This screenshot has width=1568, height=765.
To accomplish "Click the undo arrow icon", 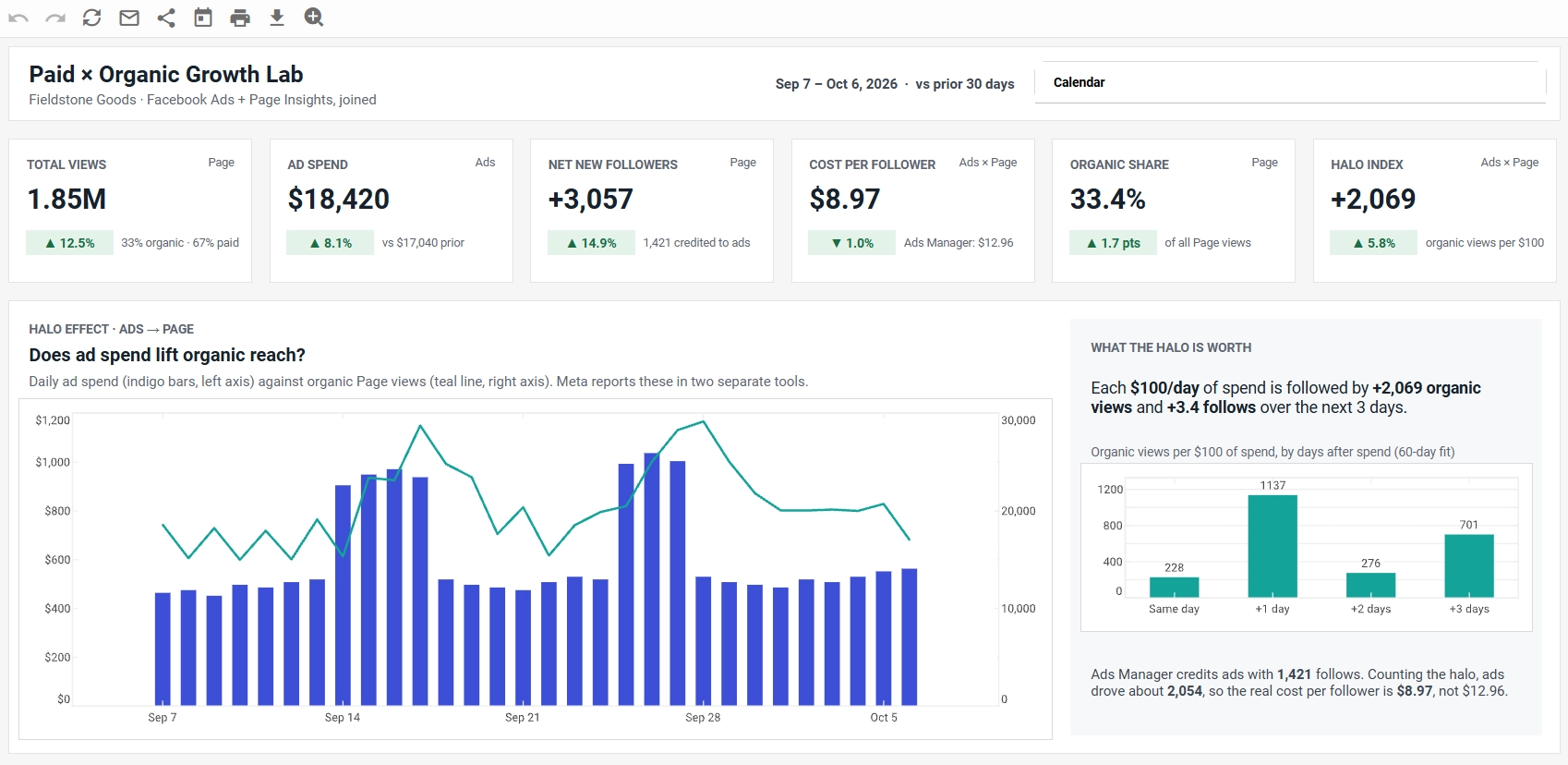I will 18,18.
